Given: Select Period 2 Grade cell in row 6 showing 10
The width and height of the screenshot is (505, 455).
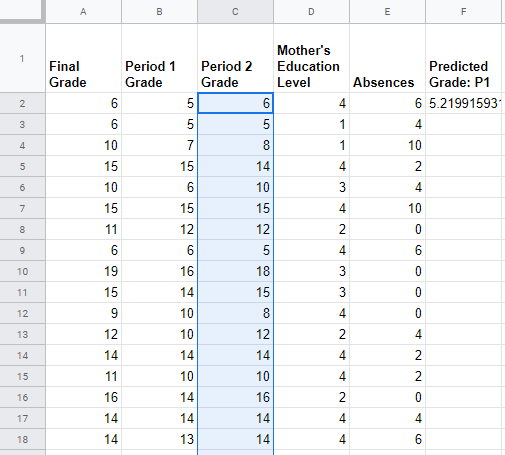Looking at the screenshot, I should tap(235, 187).
